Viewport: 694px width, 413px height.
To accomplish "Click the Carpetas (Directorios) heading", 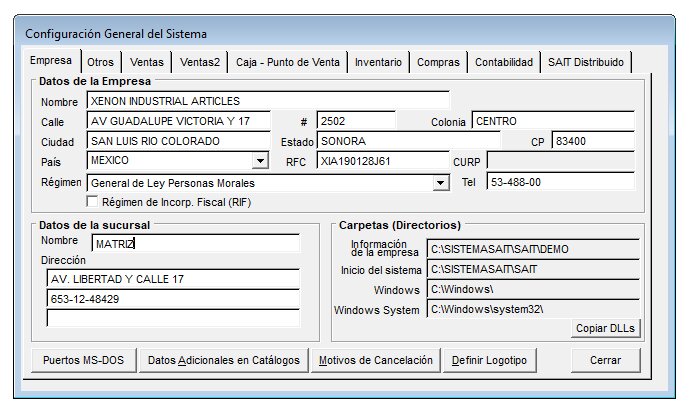I will click(400, 225).
